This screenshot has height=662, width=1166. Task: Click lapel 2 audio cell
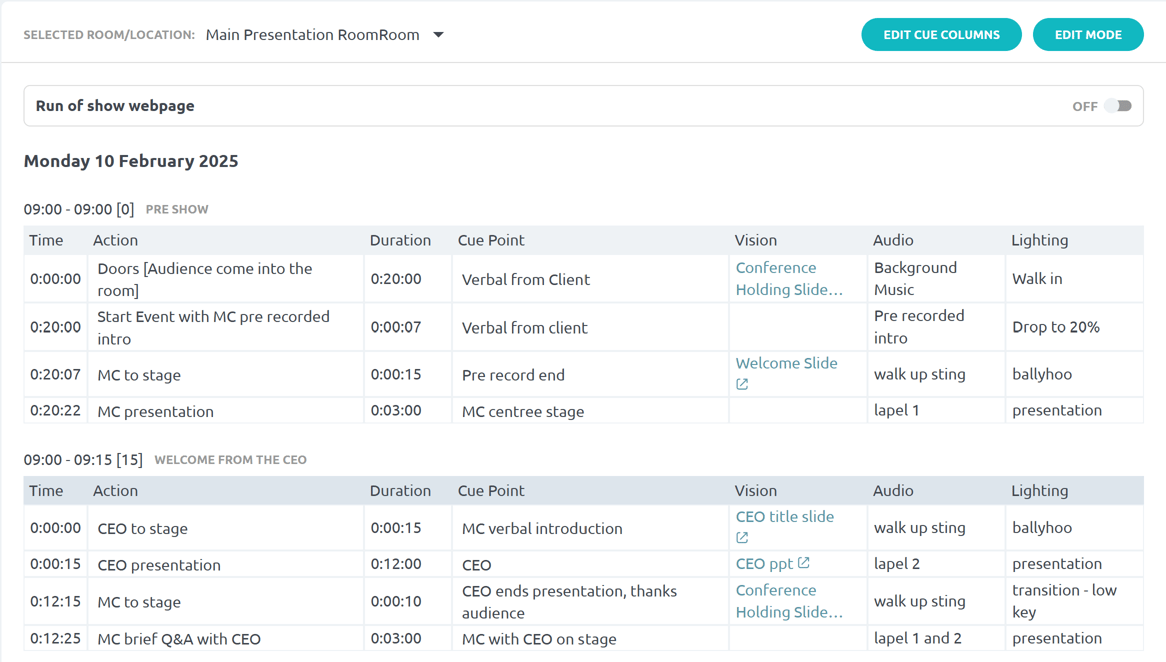[x=936, y=564]
